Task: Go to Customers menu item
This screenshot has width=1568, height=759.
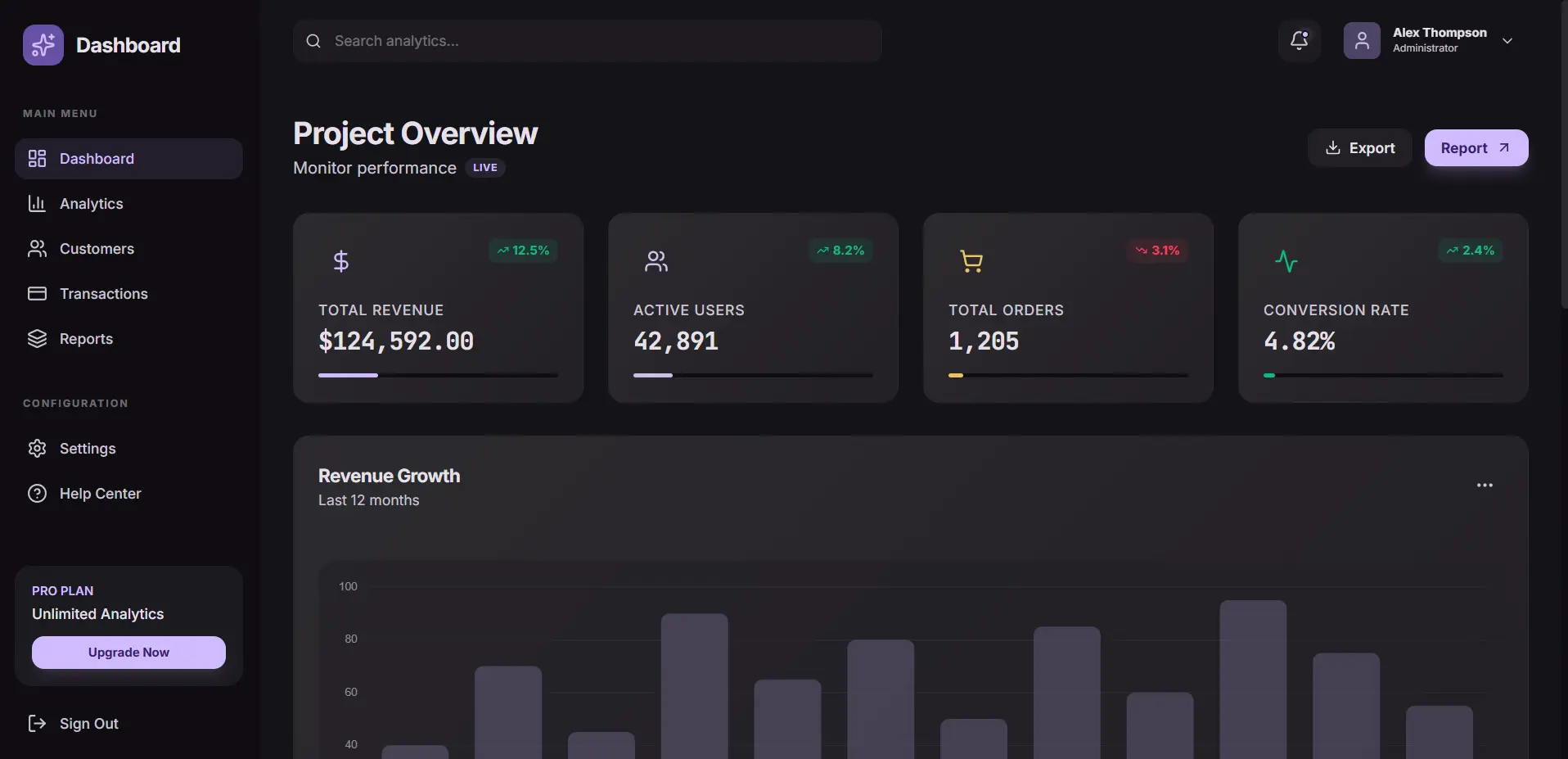Action: tap(128, 248)
